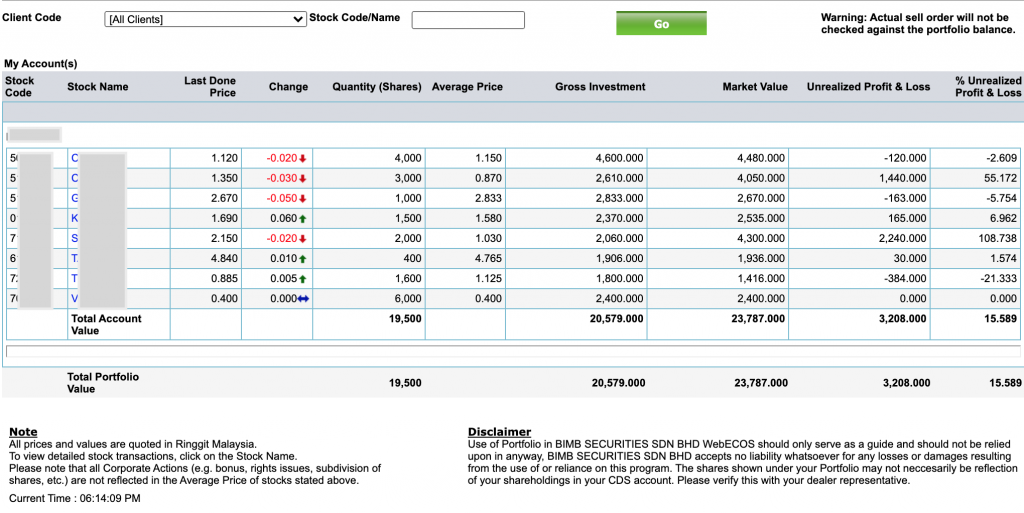This screenshot has height=513, width=1024.
Task: Select unrealized profit 1,440.000
Action: pos(902,178)
